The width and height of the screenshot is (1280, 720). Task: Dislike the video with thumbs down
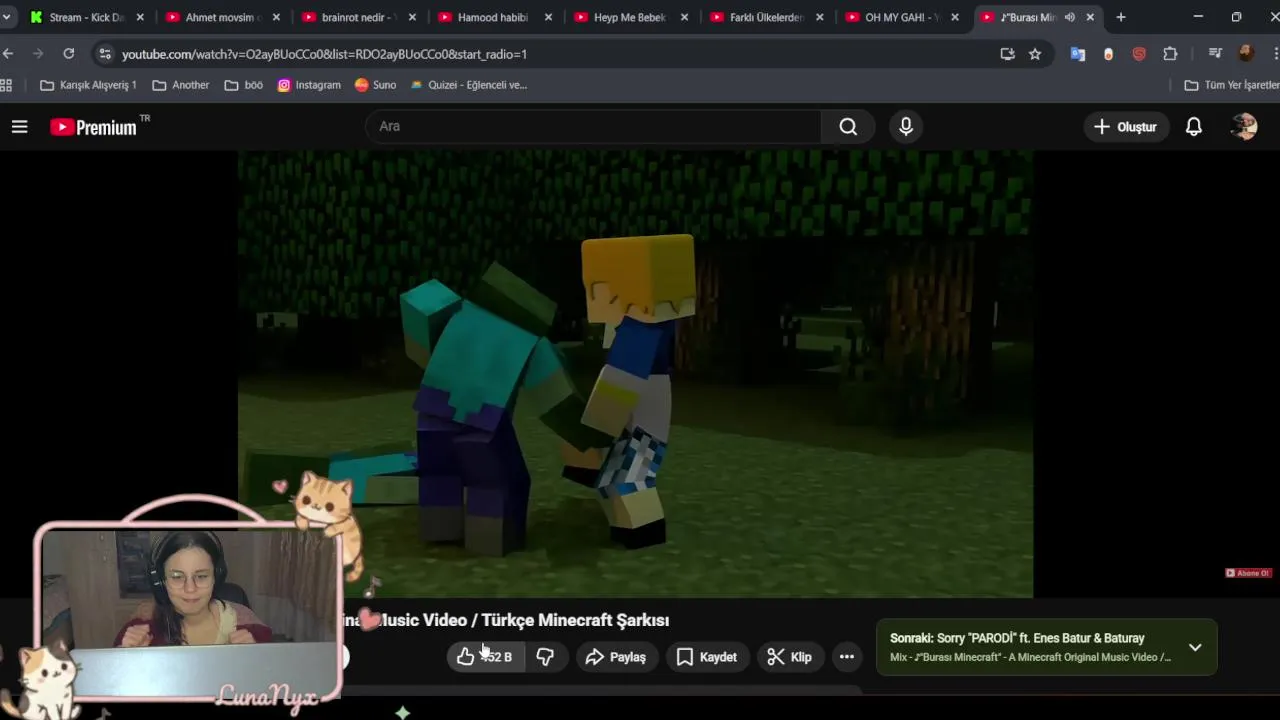pyautogui.click(x=545, y=657)
